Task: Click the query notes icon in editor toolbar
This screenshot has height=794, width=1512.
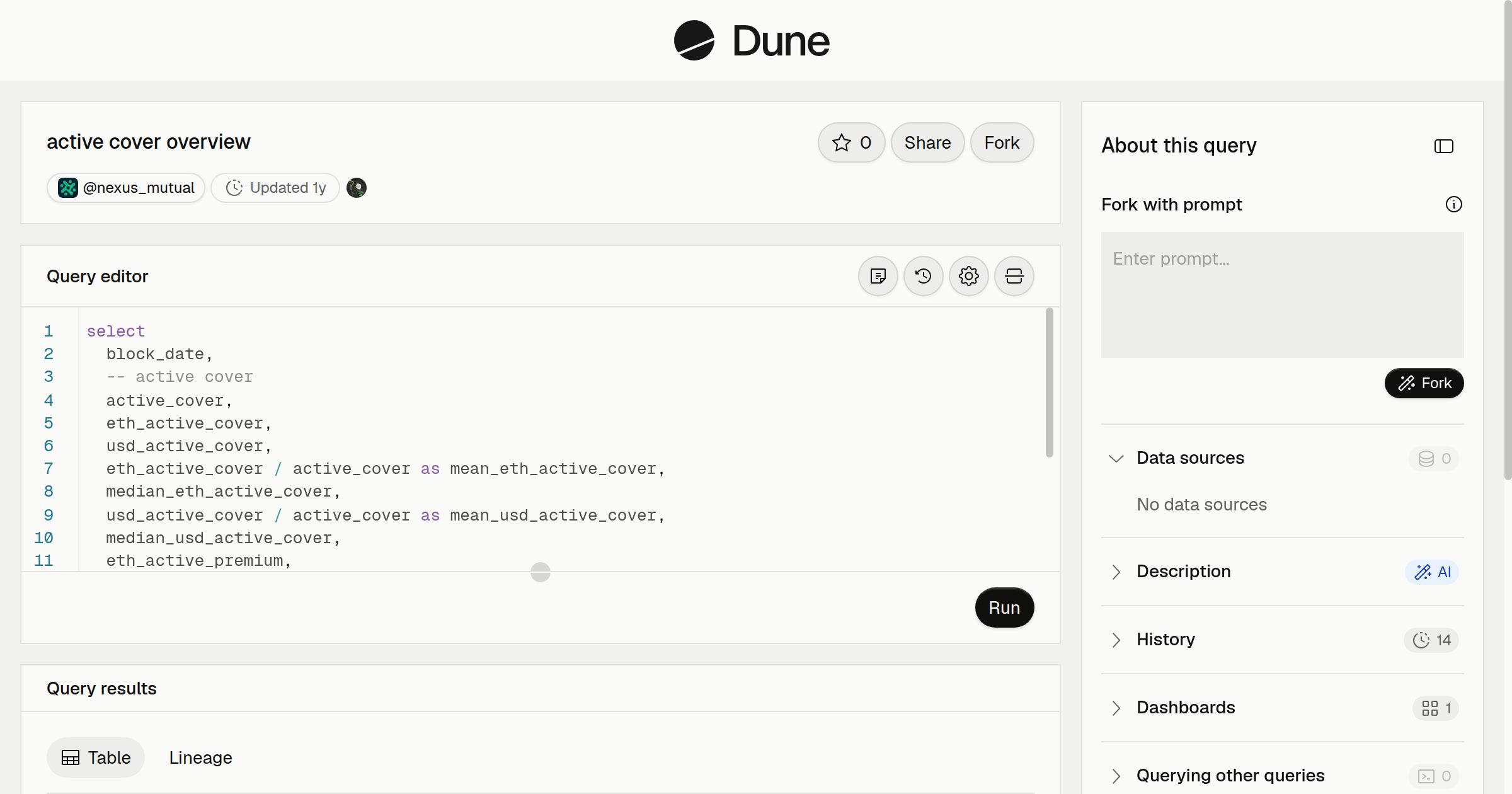Action: click(878, 276)
